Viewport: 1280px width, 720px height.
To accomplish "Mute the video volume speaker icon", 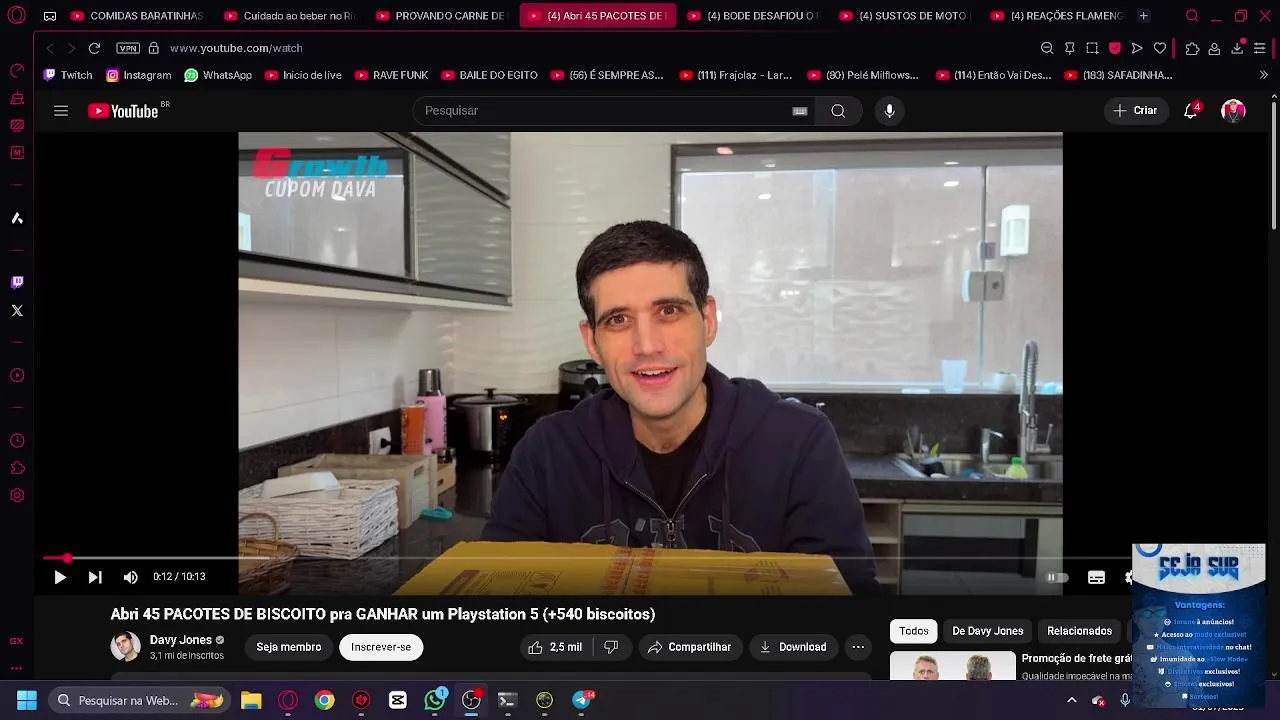I will (x=130, y=577).
